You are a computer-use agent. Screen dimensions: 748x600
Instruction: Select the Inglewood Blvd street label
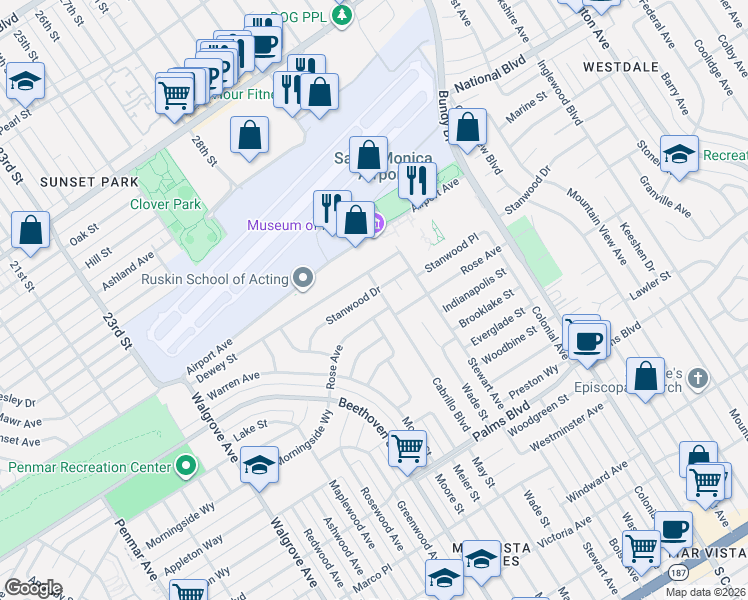pyautogui.click(x=560, y=92)
